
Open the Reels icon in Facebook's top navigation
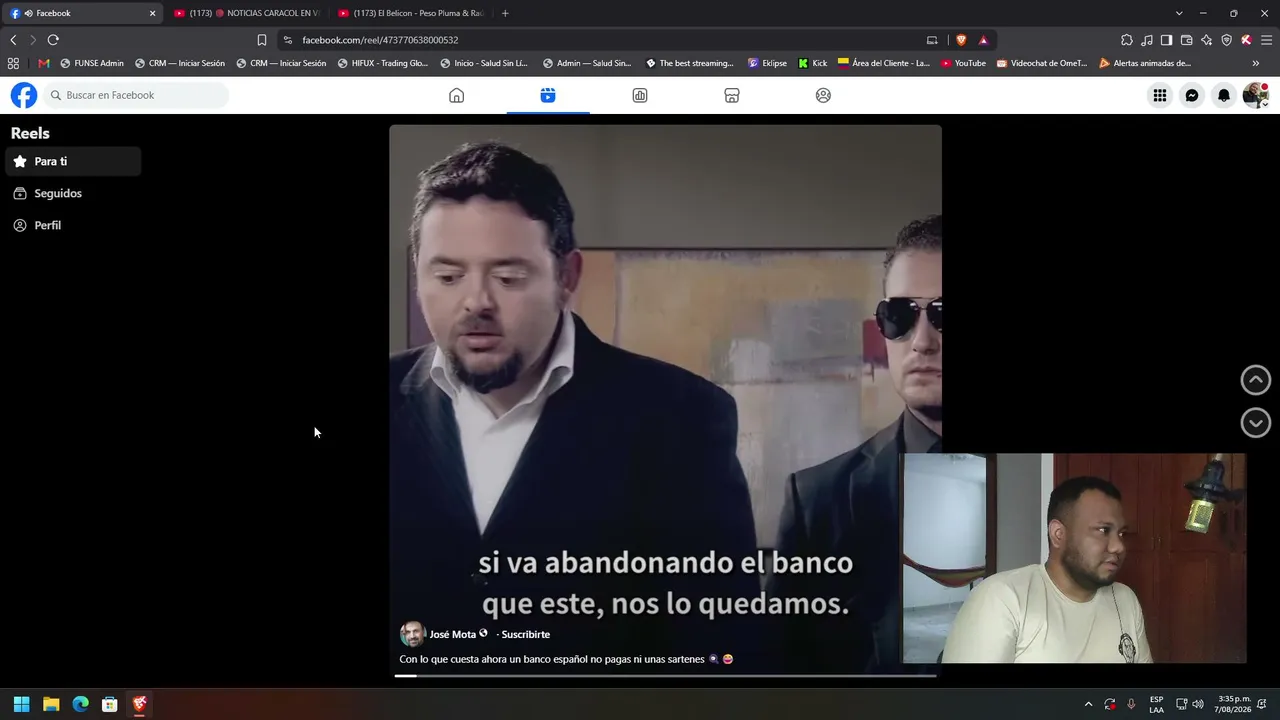(x=548, y=95)
